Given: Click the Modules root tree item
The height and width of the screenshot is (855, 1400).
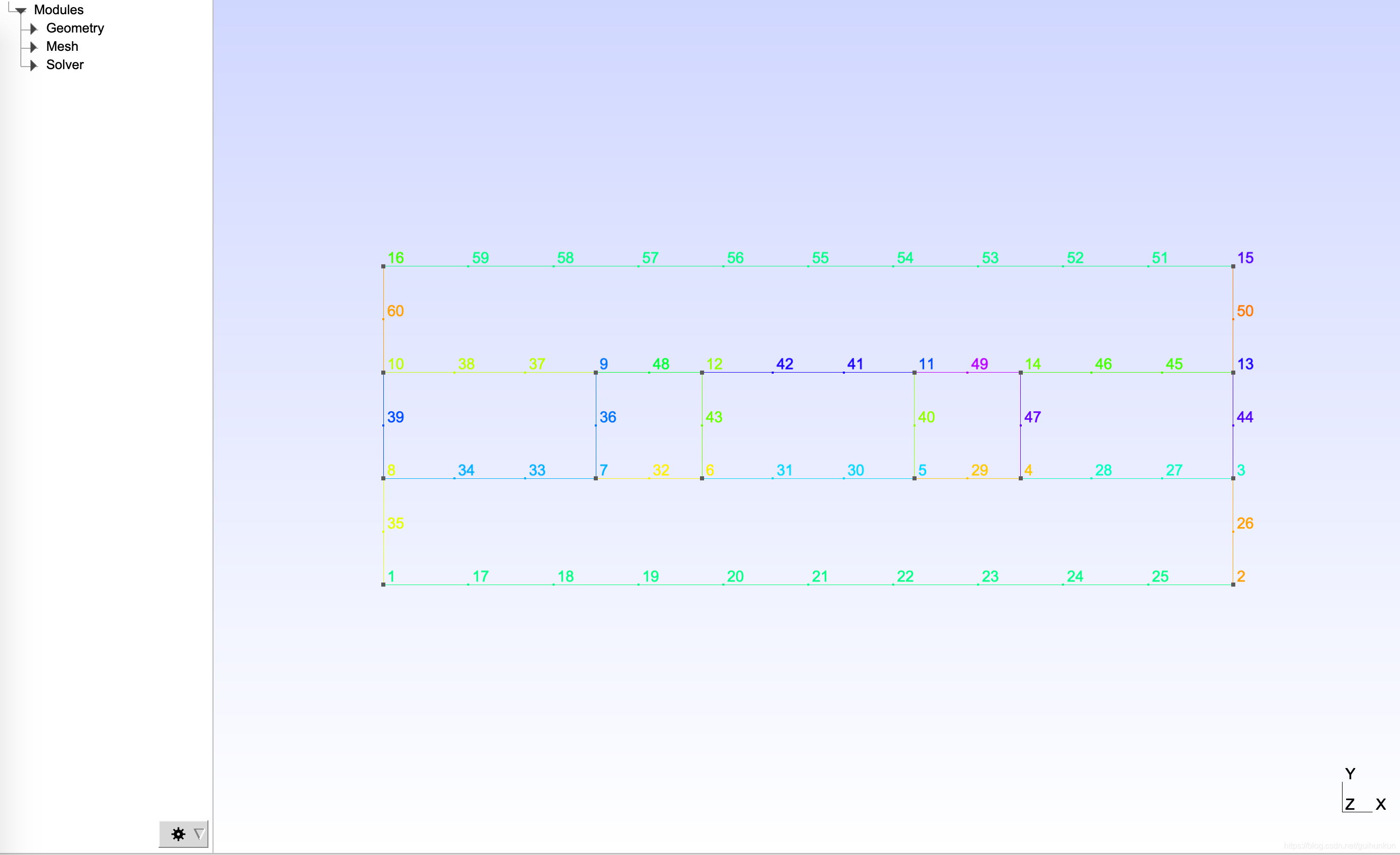Looking at the screenshot, I should 58,8.
